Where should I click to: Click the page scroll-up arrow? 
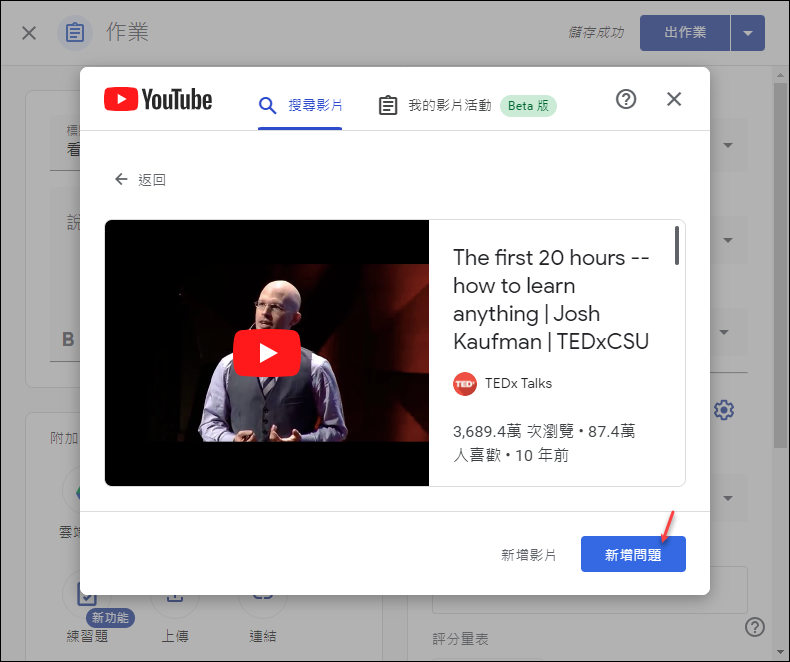point(780,76)
